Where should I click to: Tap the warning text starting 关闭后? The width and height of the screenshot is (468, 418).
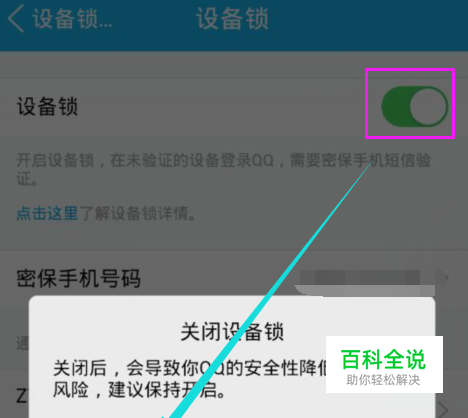[190, 379]
